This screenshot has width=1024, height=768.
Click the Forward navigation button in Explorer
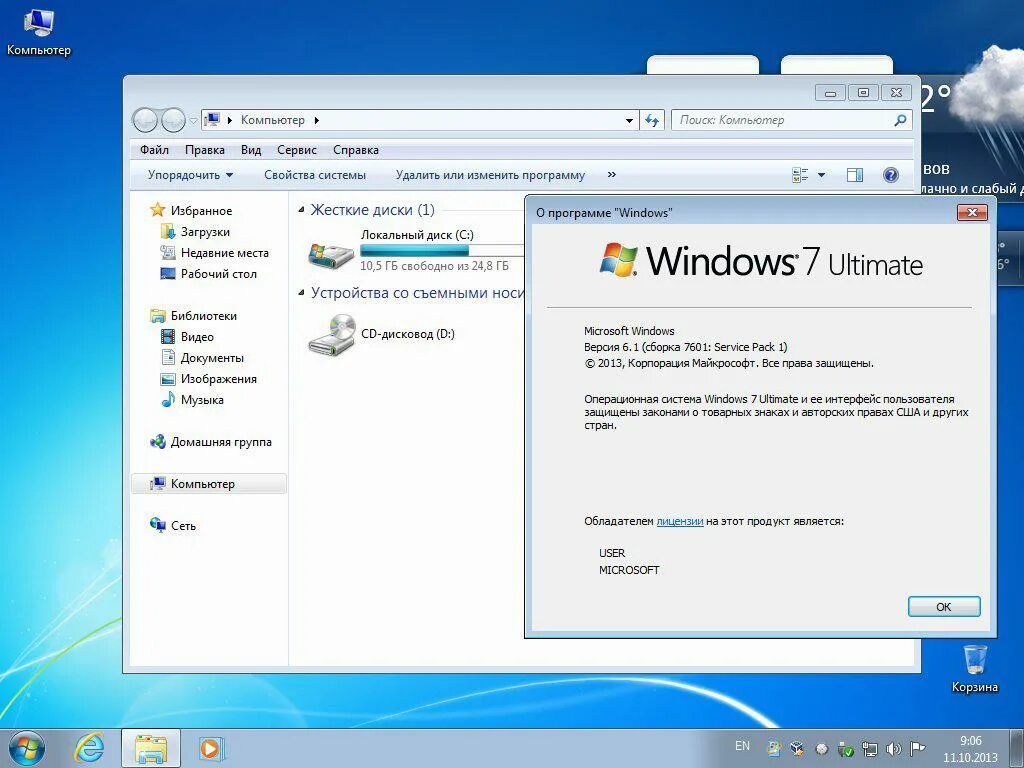click(x=173, y=120)
